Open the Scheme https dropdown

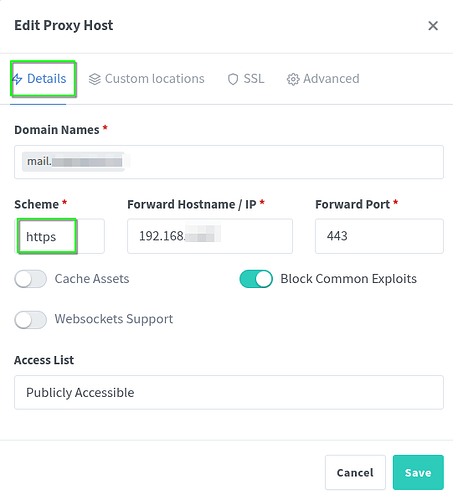60,236
